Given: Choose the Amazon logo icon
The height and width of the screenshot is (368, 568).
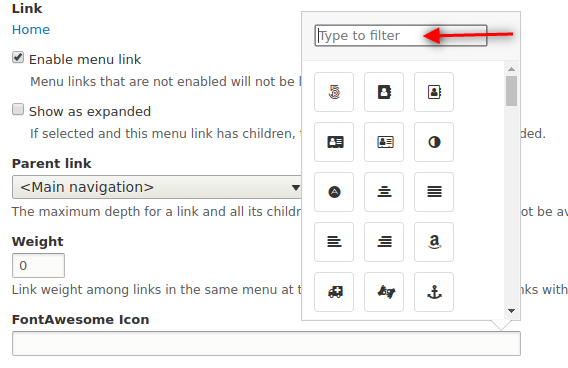Looking at the screenshot, I should pyautogui.click(x=434, y=242).
